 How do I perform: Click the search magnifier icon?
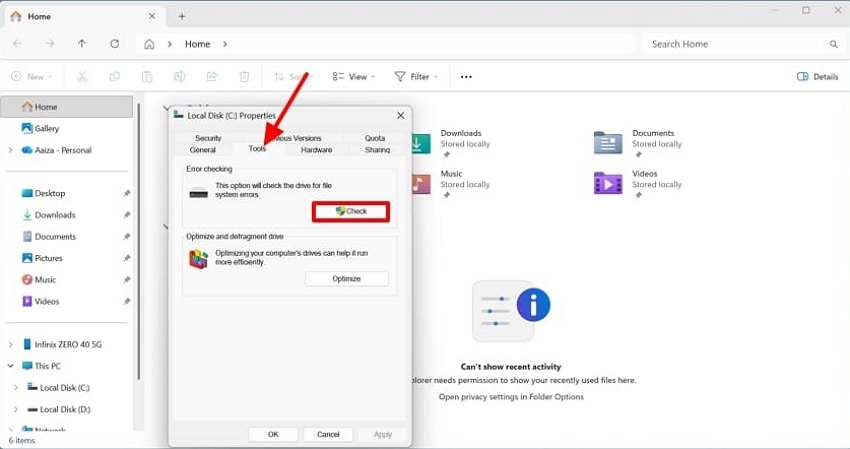[x=833, y=44]
